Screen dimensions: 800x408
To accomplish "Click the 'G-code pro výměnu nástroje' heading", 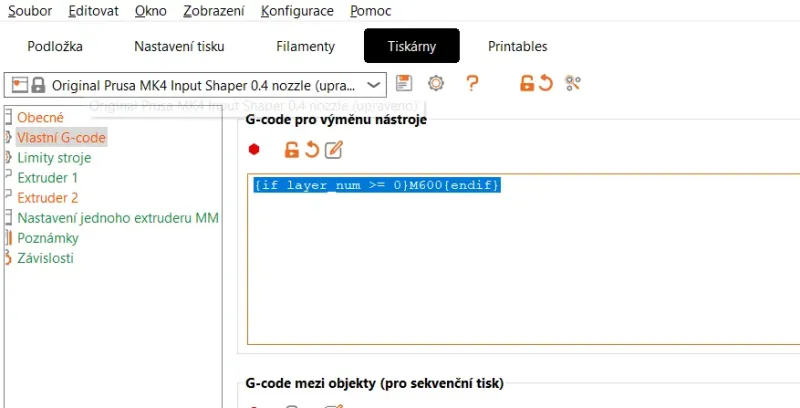I will click(336, 120).
